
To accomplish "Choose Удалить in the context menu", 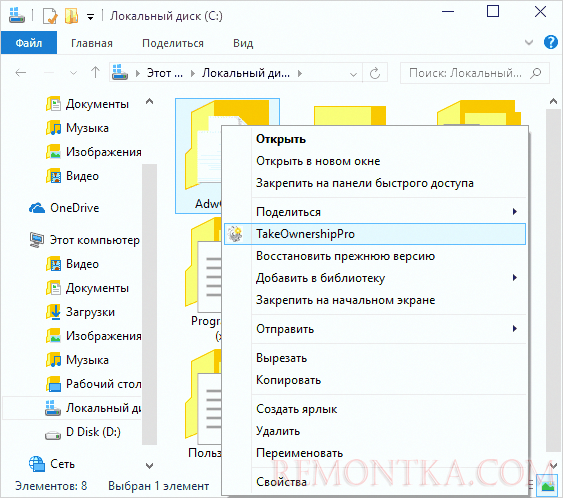I will point(375,431).
